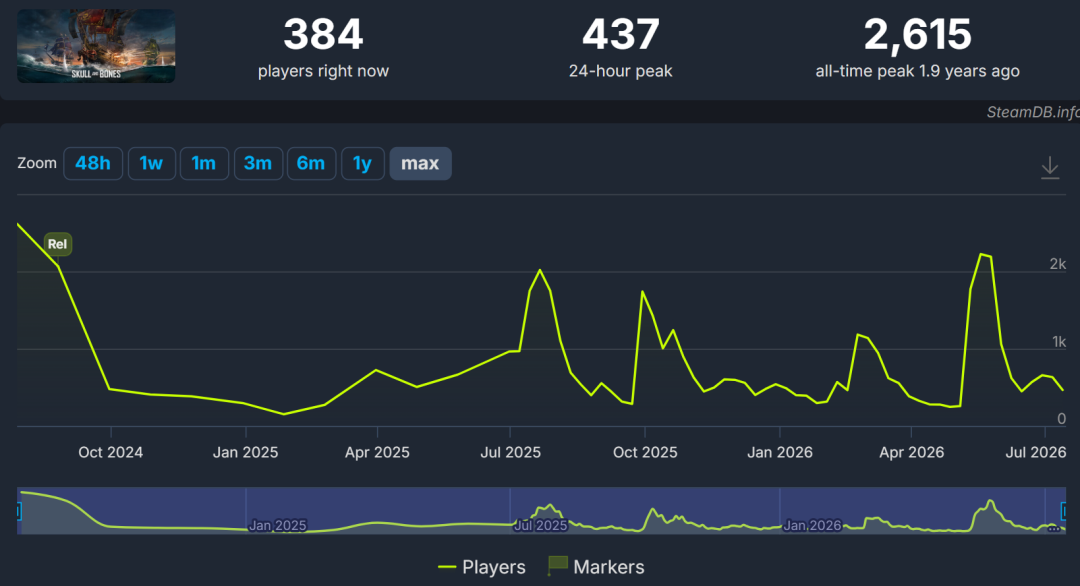Click the SteamDB.info credit text
The image size is (1080, 586).
click(x=1033, y=112)
